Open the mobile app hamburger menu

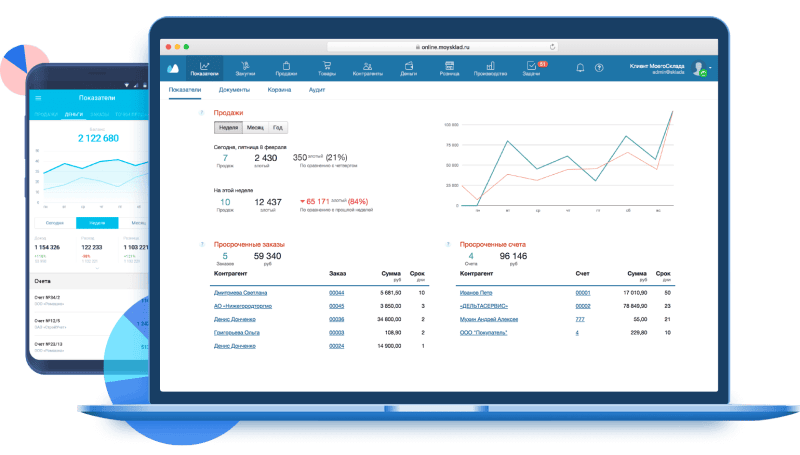click(x=39, y=98)
